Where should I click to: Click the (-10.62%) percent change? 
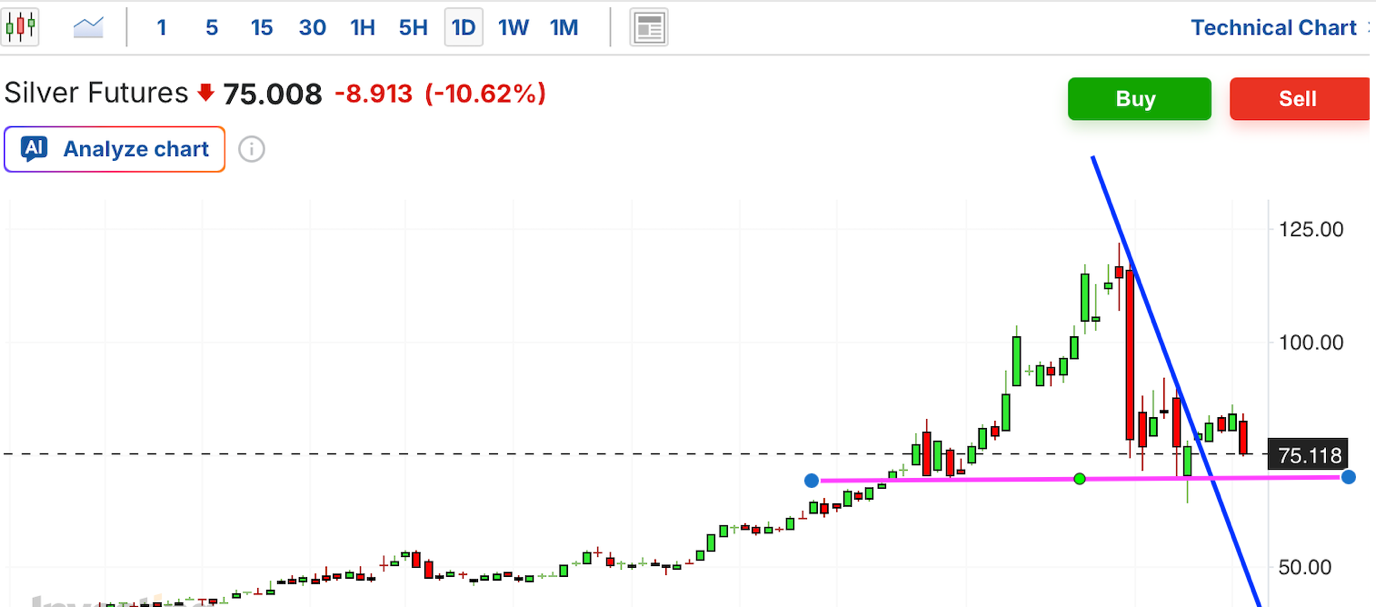[485, 94]
